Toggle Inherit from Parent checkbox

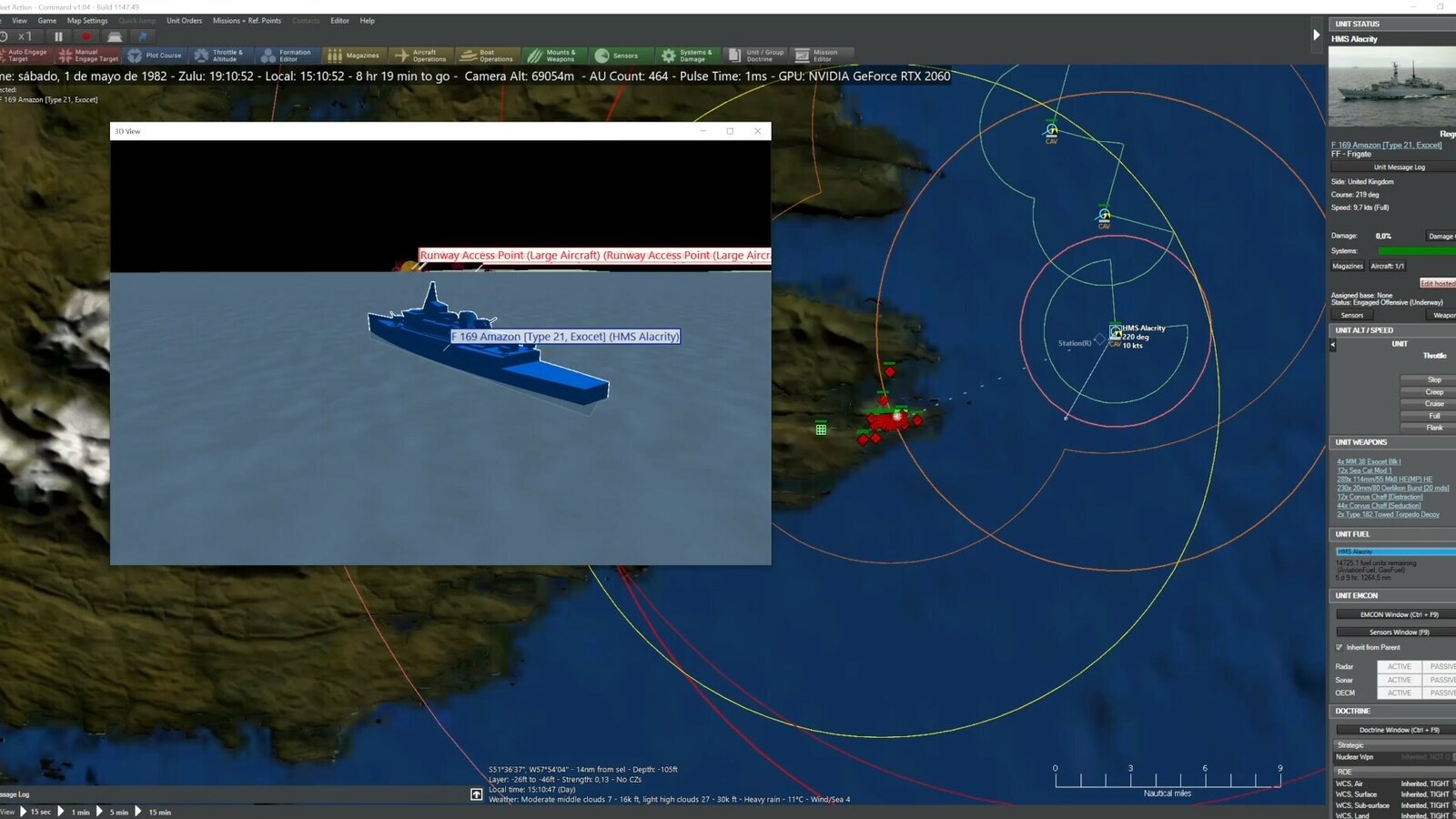(1340, 647)
